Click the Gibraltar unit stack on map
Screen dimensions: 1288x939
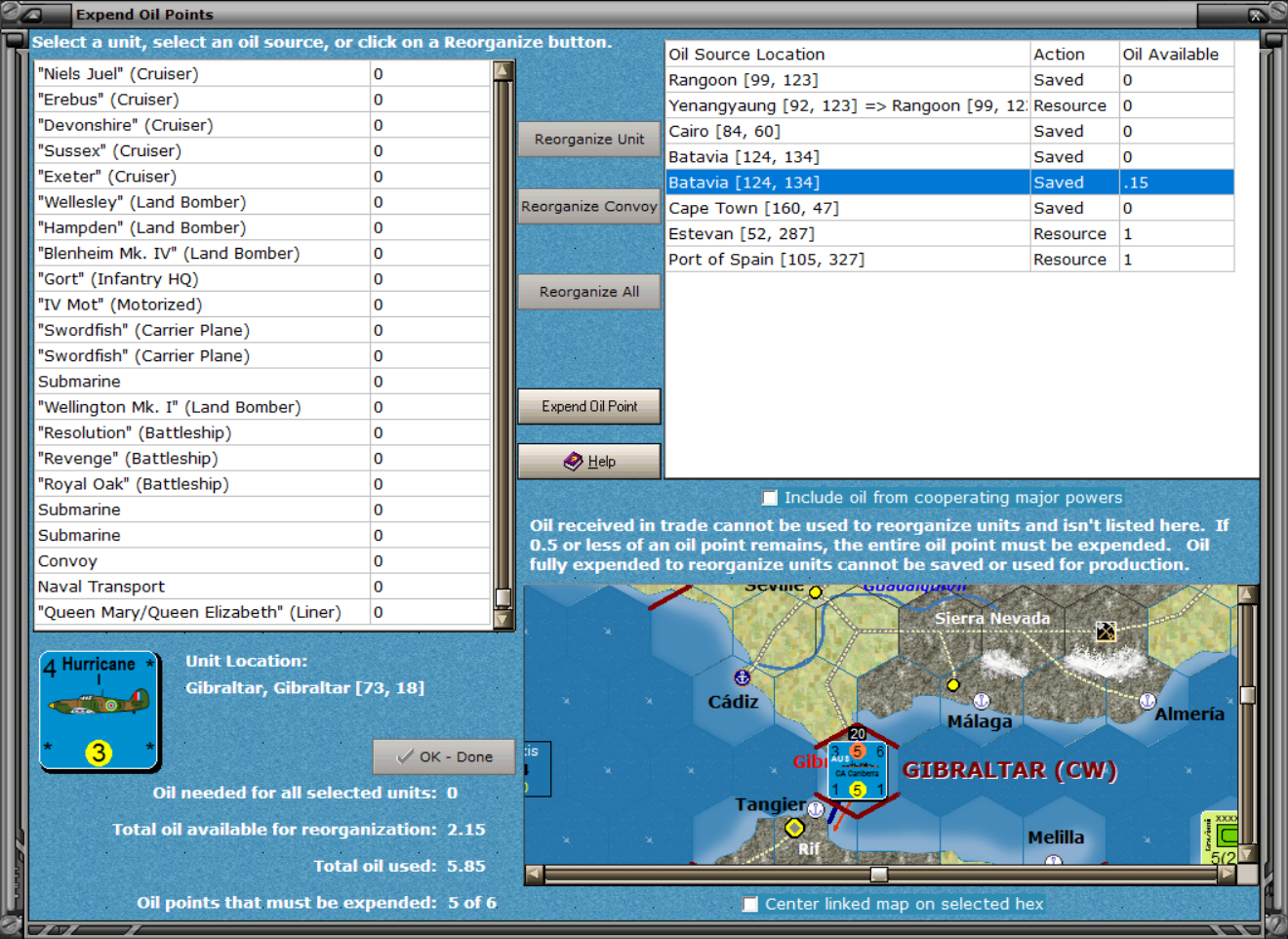coord(858,770)
